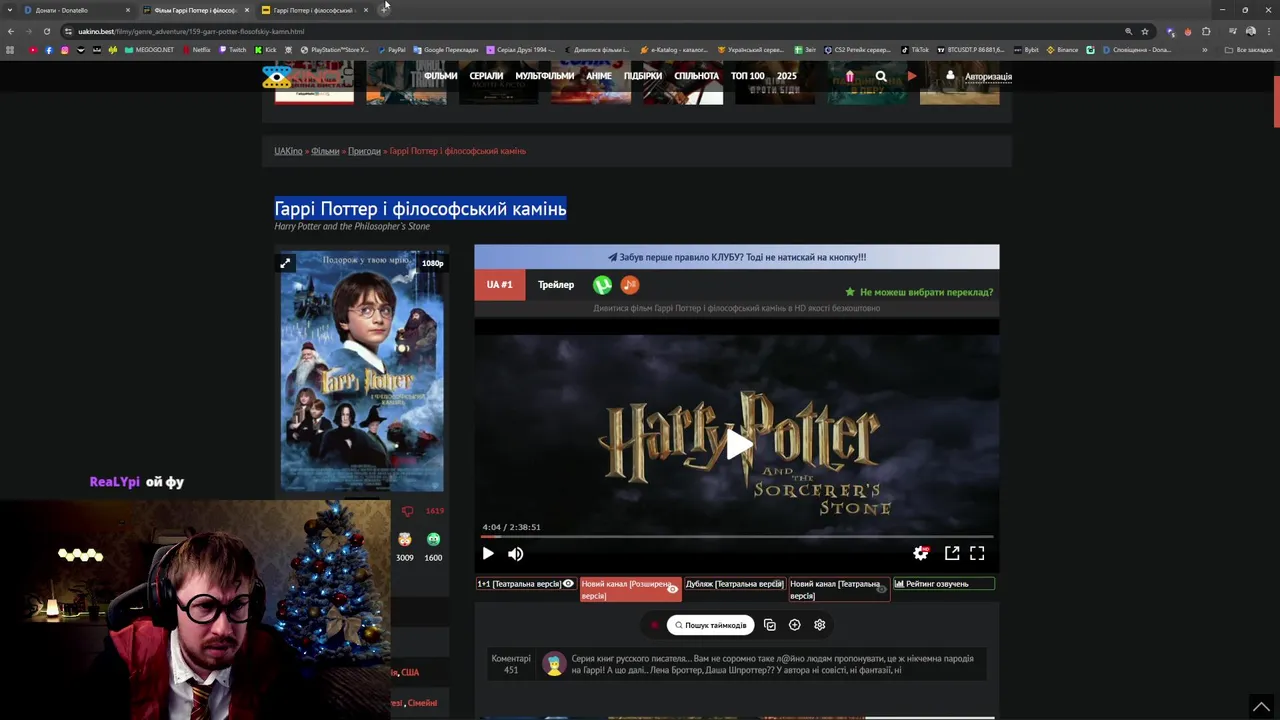Screen dimensions: 1280x720
Task: Open timecode settings gear icon
Action: (820, 625)
